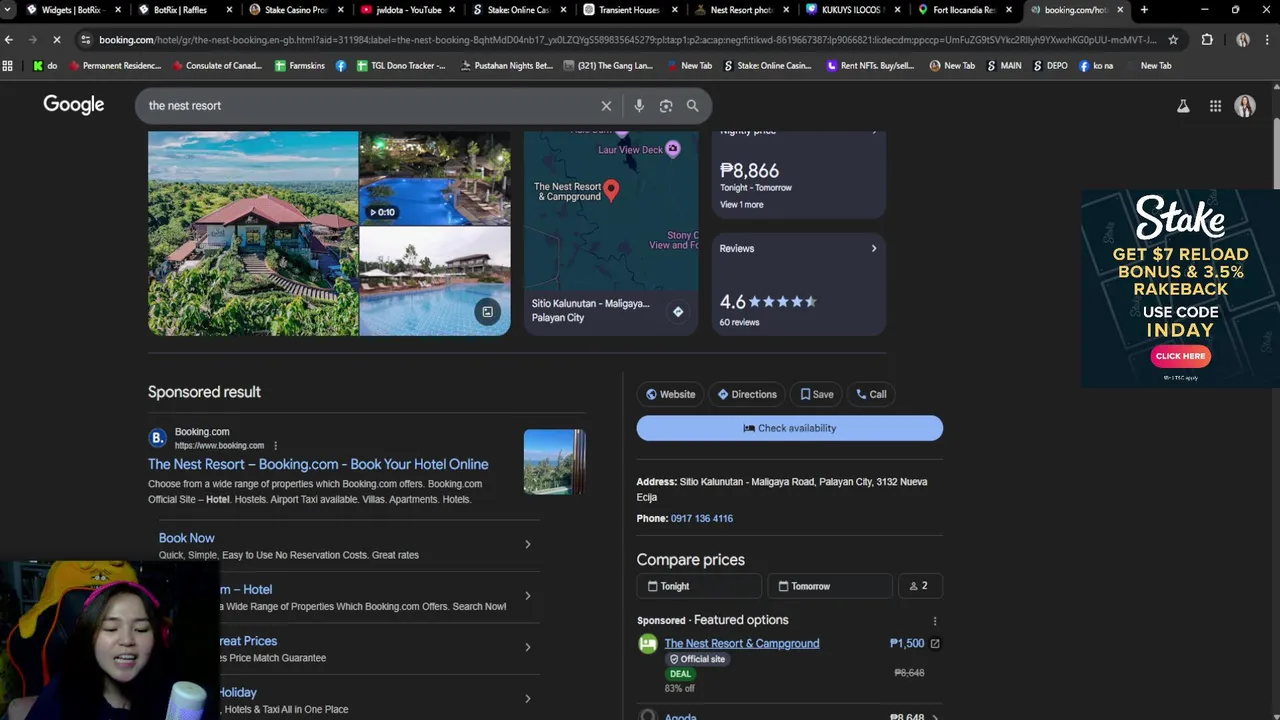Click the Google search box
The width and height of the screenshot is (1280, 720).
(x=370, y=105)
